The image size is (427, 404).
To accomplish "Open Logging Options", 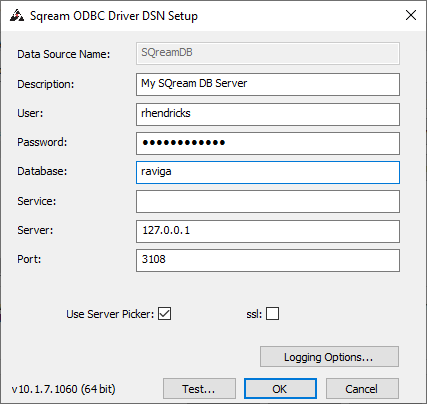I will (329, 357).
